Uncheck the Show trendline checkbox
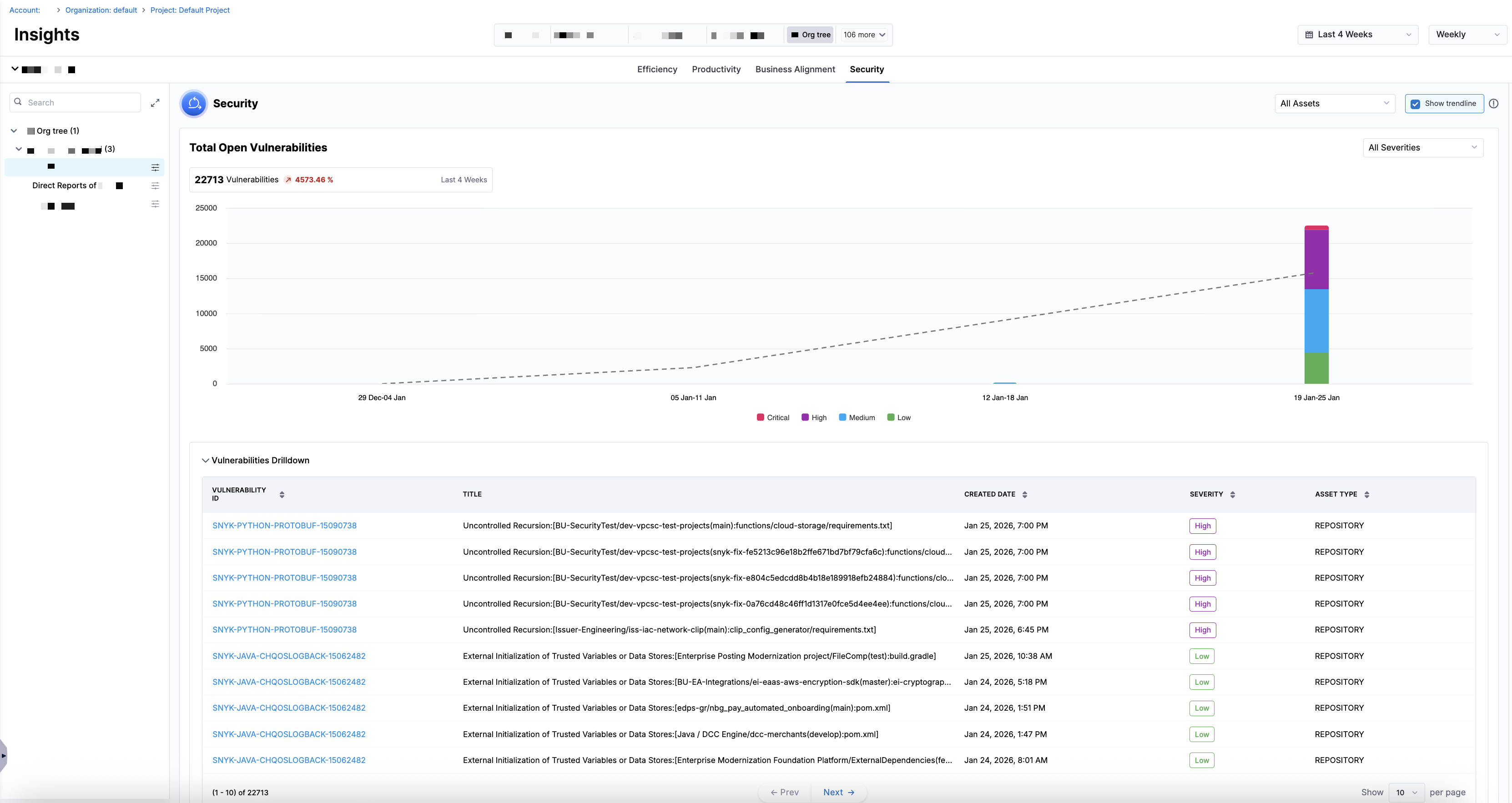 click(1415, 104)
